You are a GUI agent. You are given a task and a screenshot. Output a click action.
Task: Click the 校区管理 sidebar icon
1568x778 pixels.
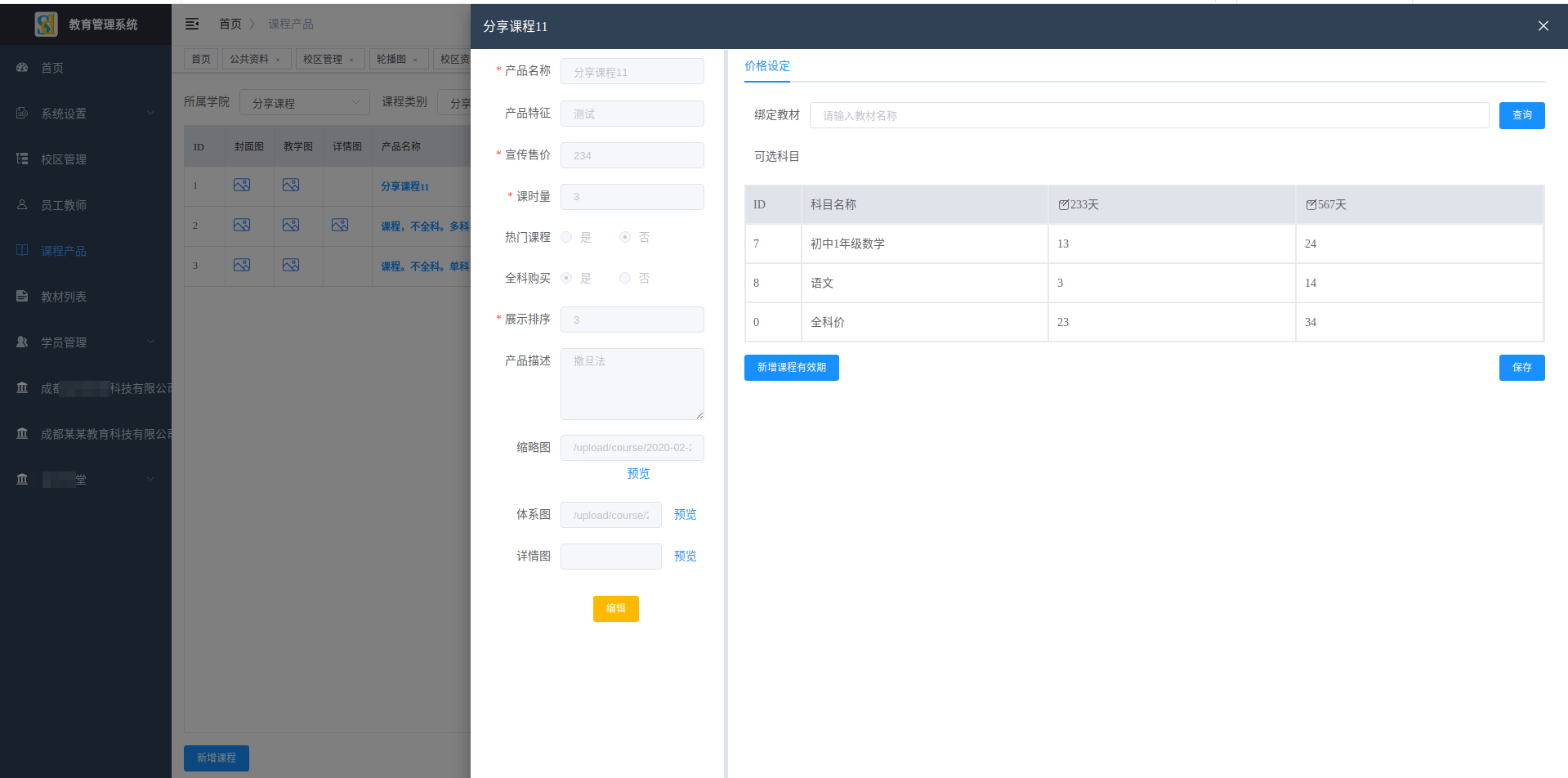(x=22, y=159)
